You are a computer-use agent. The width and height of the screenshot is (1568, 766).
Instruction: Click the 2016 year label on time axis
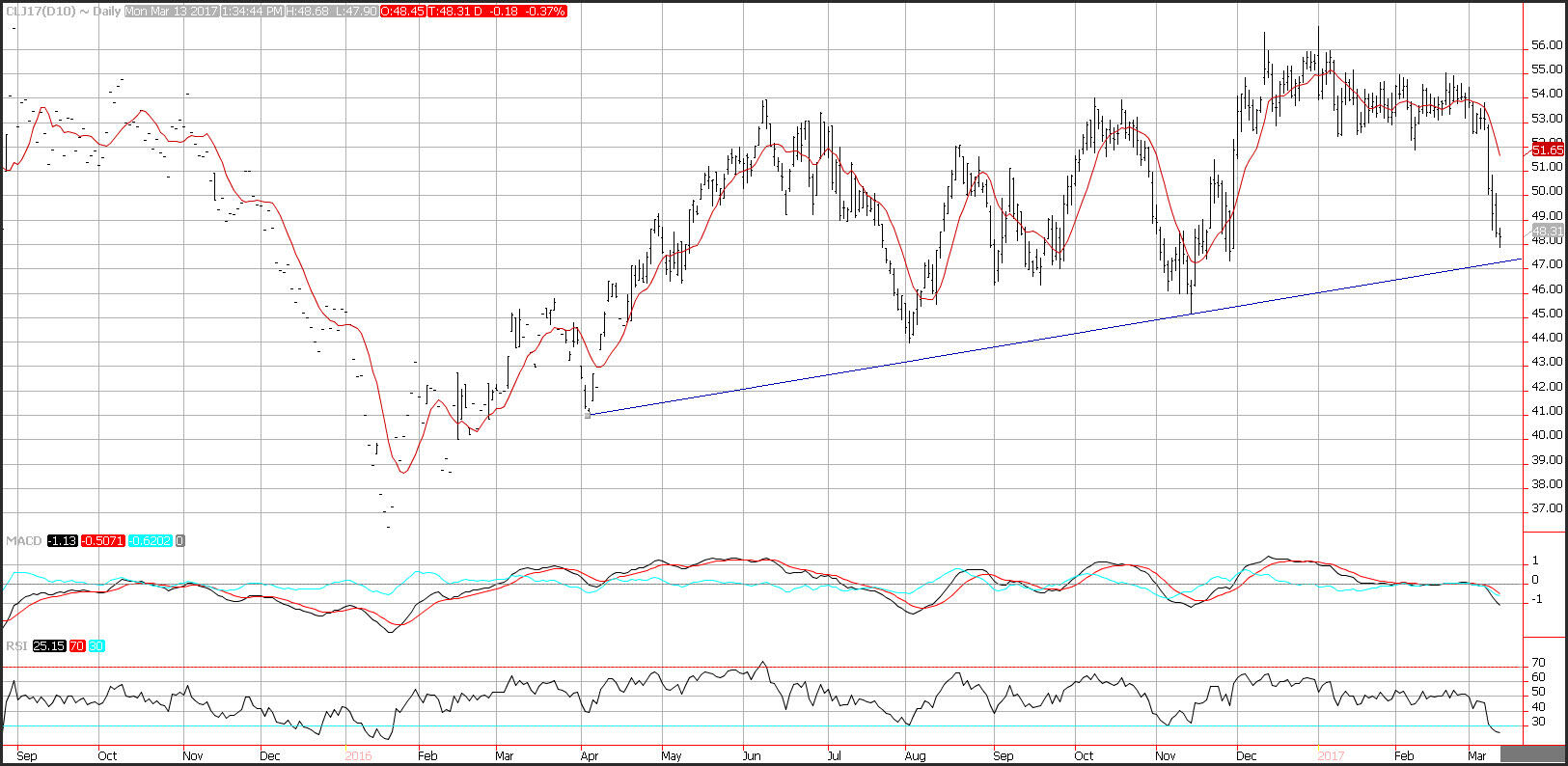(358, 755)
